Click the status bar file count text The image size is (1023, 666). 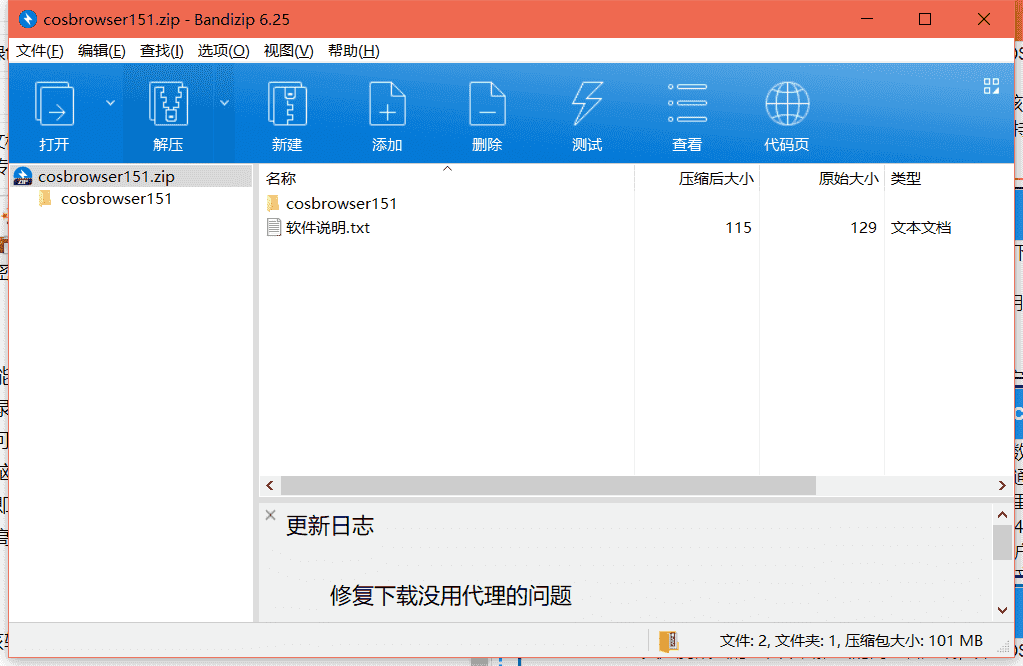(851, 641)
